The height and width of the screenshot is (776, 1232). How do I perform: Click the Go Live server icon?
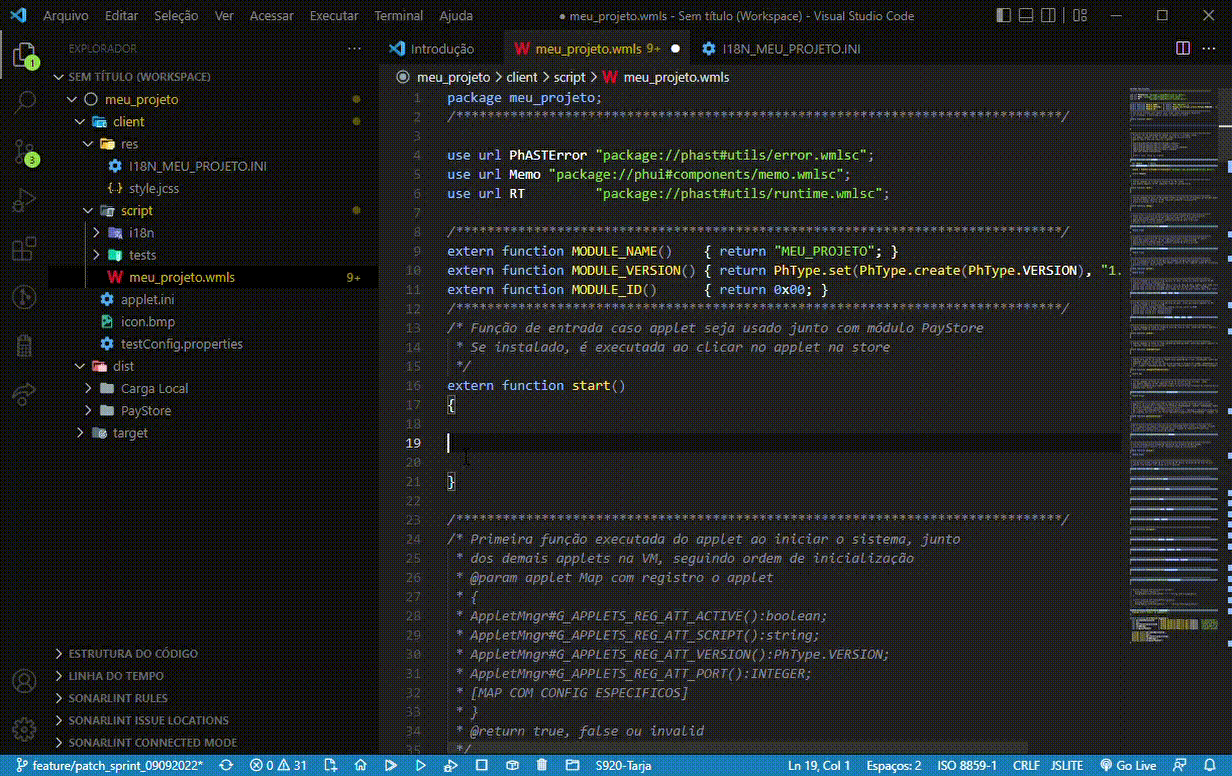tap(1121, 764)
